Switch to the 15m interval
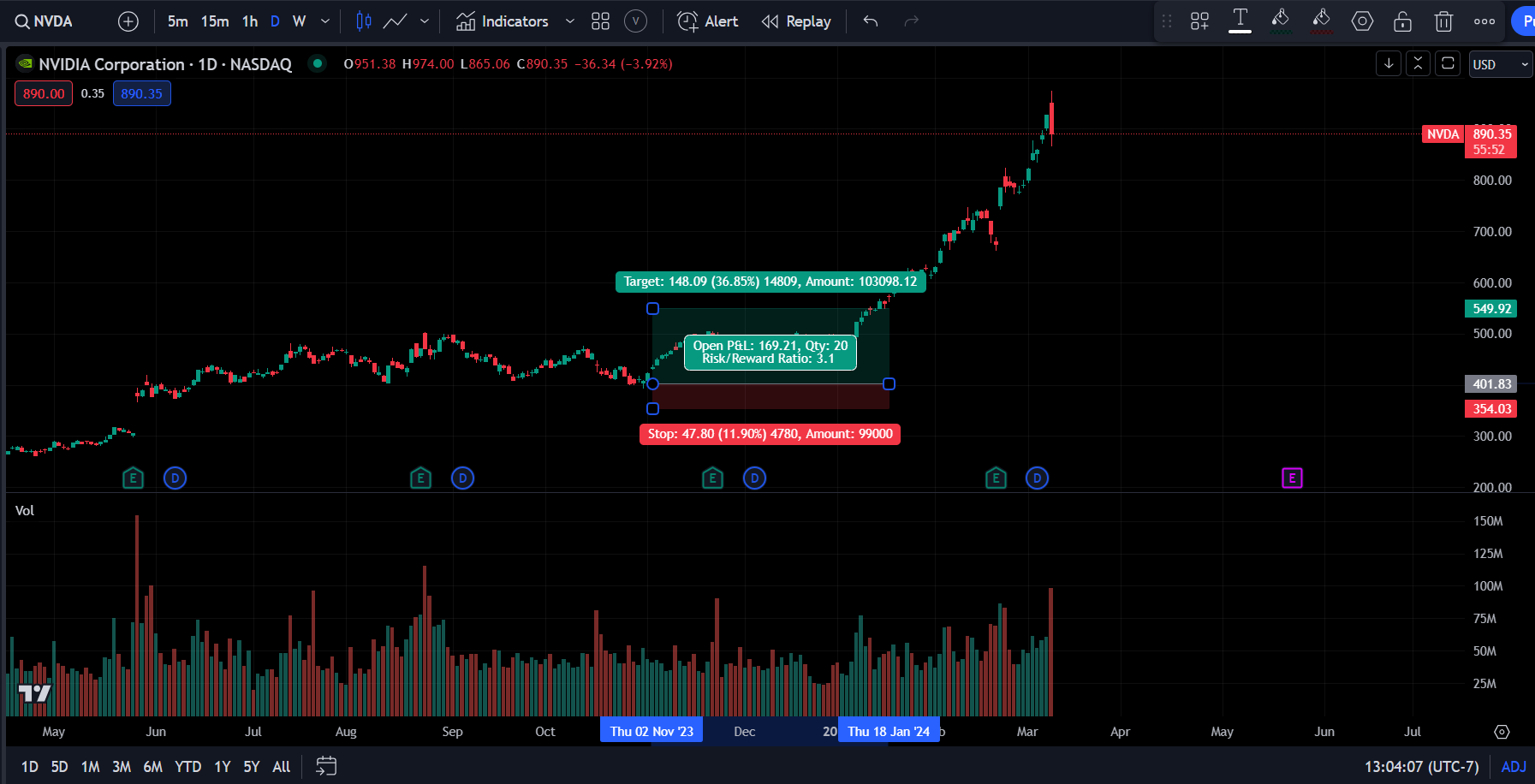 click(x=215, y=21)
